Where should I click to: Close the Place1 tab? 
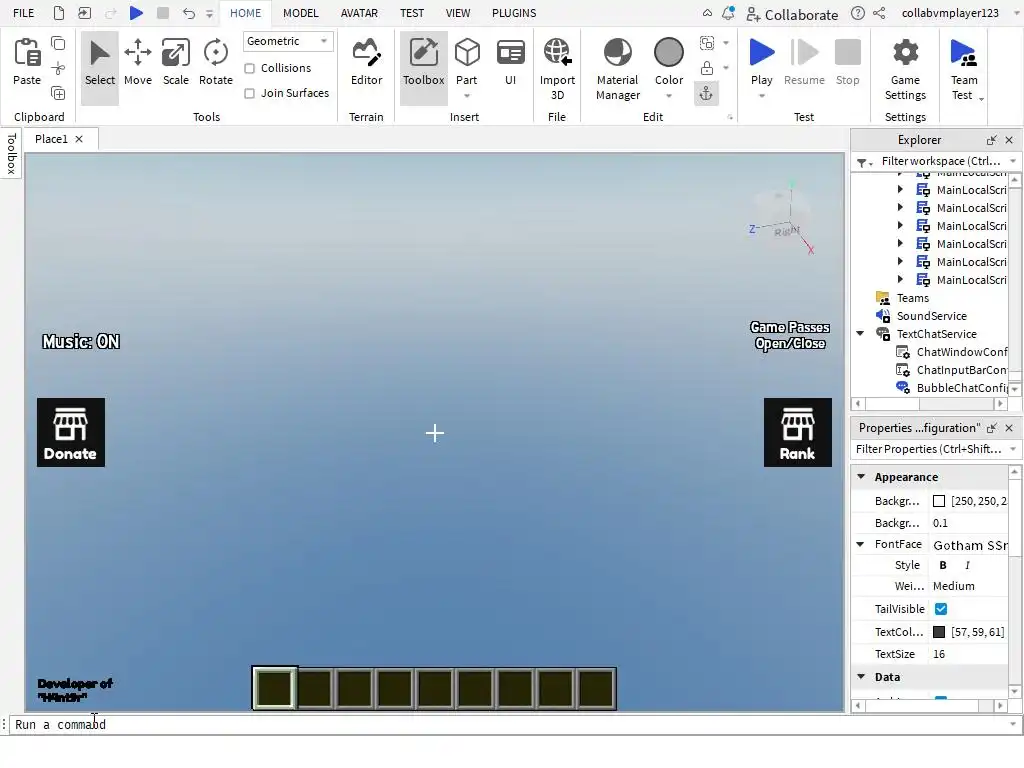tap(79, 139)
